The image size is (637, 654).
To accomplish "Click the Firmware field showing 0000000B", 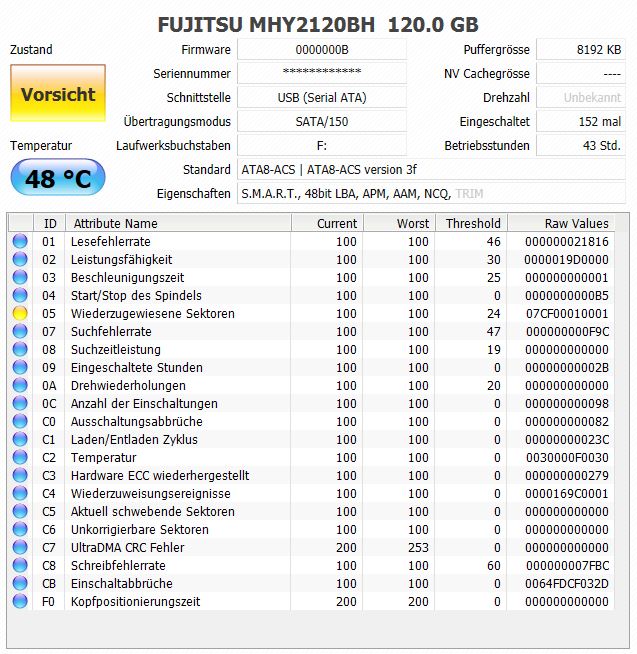I will pos(322,50).
